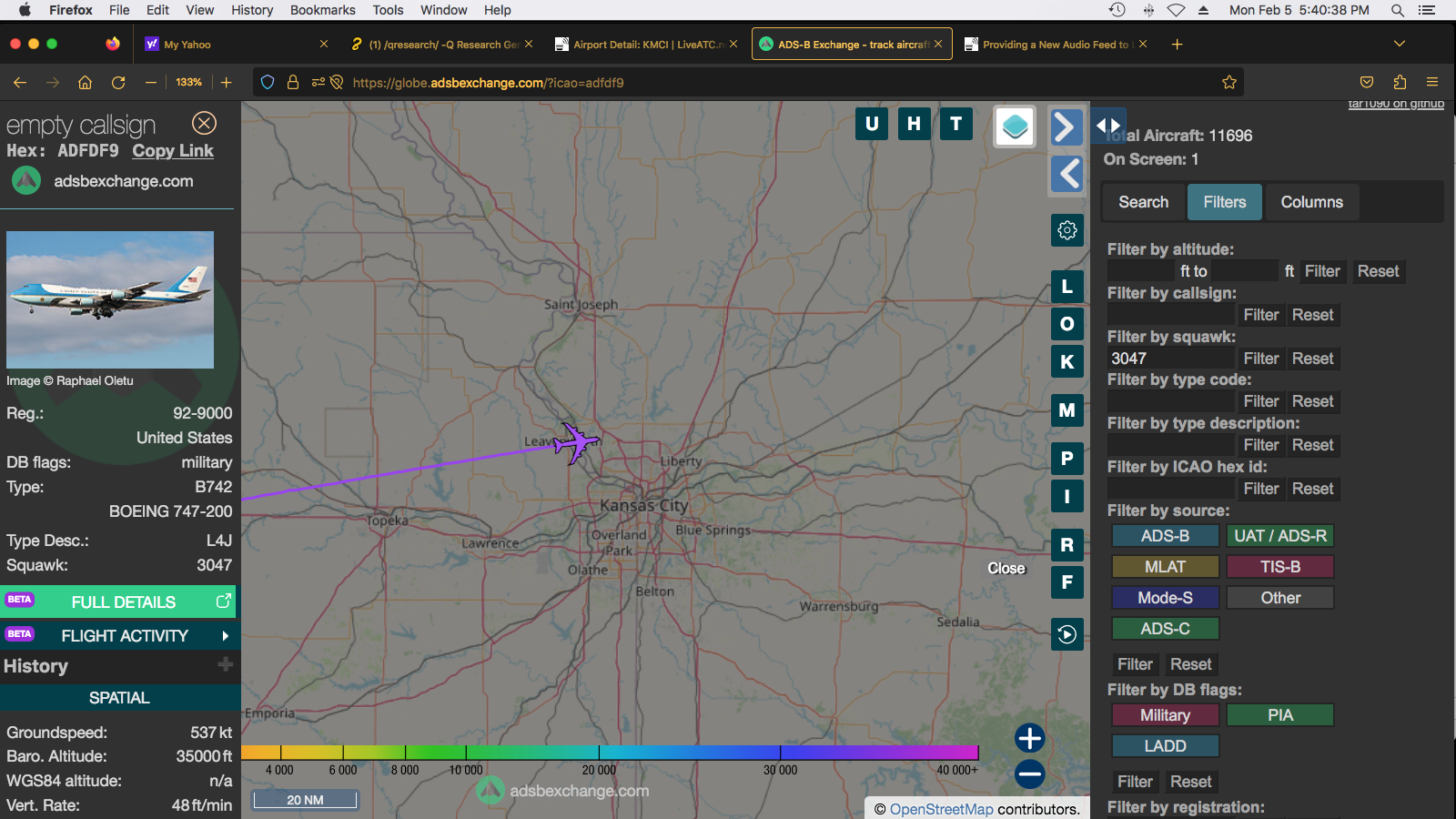Toggle the LADD DB flag filter
This screenshot has height=819, width=1456.
point(1165,746)
